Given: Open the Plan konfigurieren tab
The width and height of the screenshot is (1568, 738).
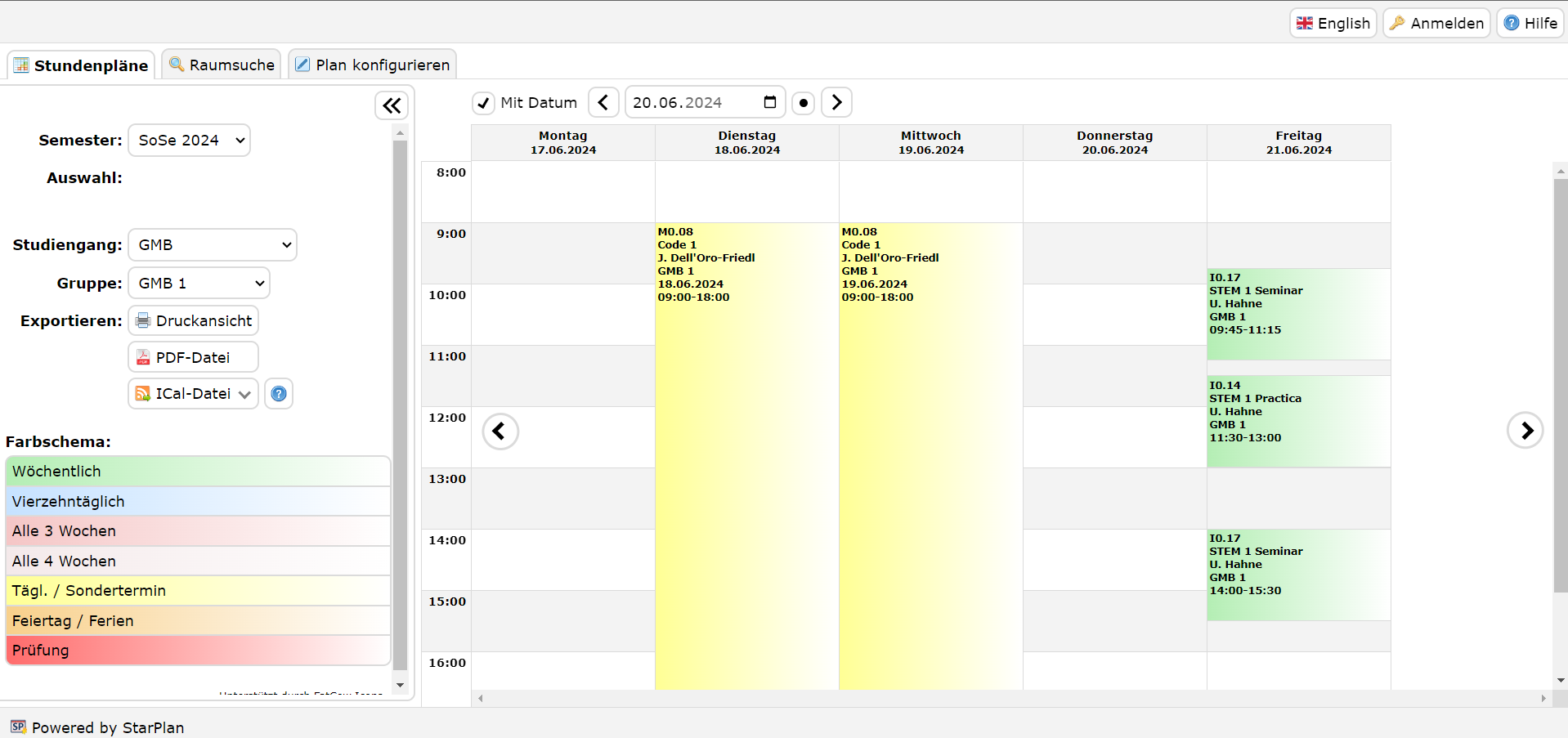Looking at the screenshot, I should coord(373,65).
